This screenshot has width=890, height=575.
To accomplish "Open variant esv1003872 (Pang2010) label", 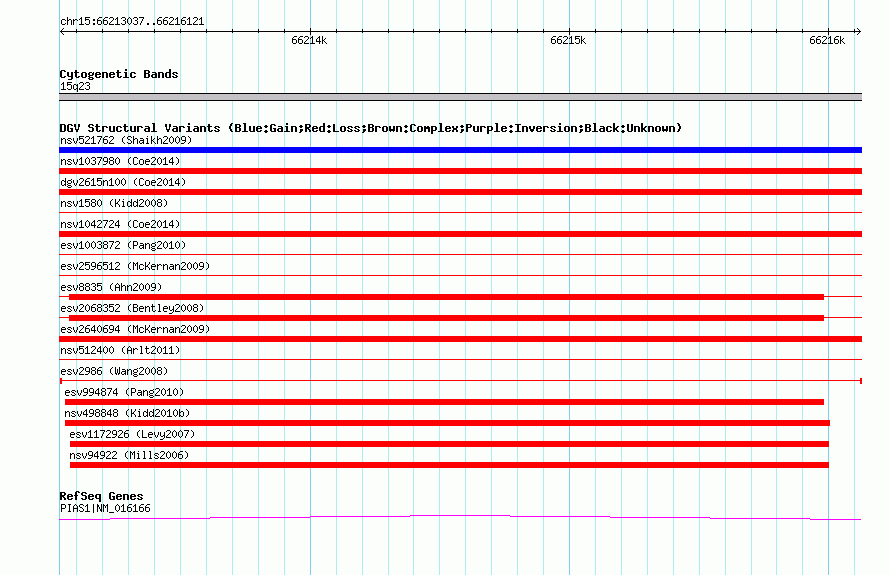I will coord(123,245).
